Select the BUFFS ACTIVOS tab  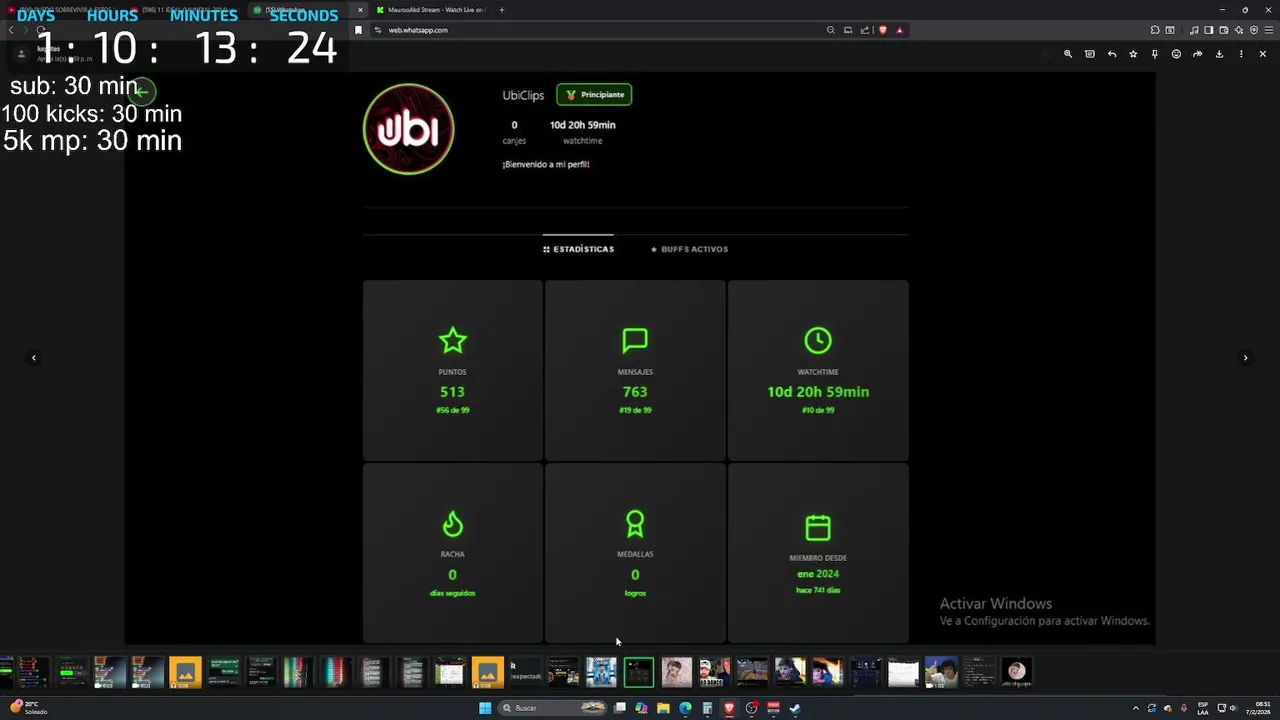click(x=689, y=249)
